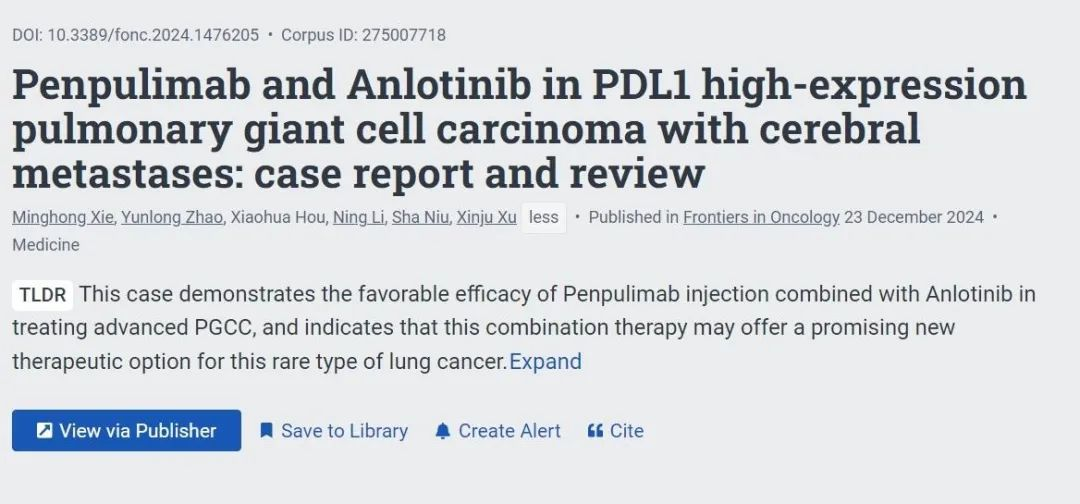Click the bell icon for Create Alert
1080x504 pixels.
[443, 431]
